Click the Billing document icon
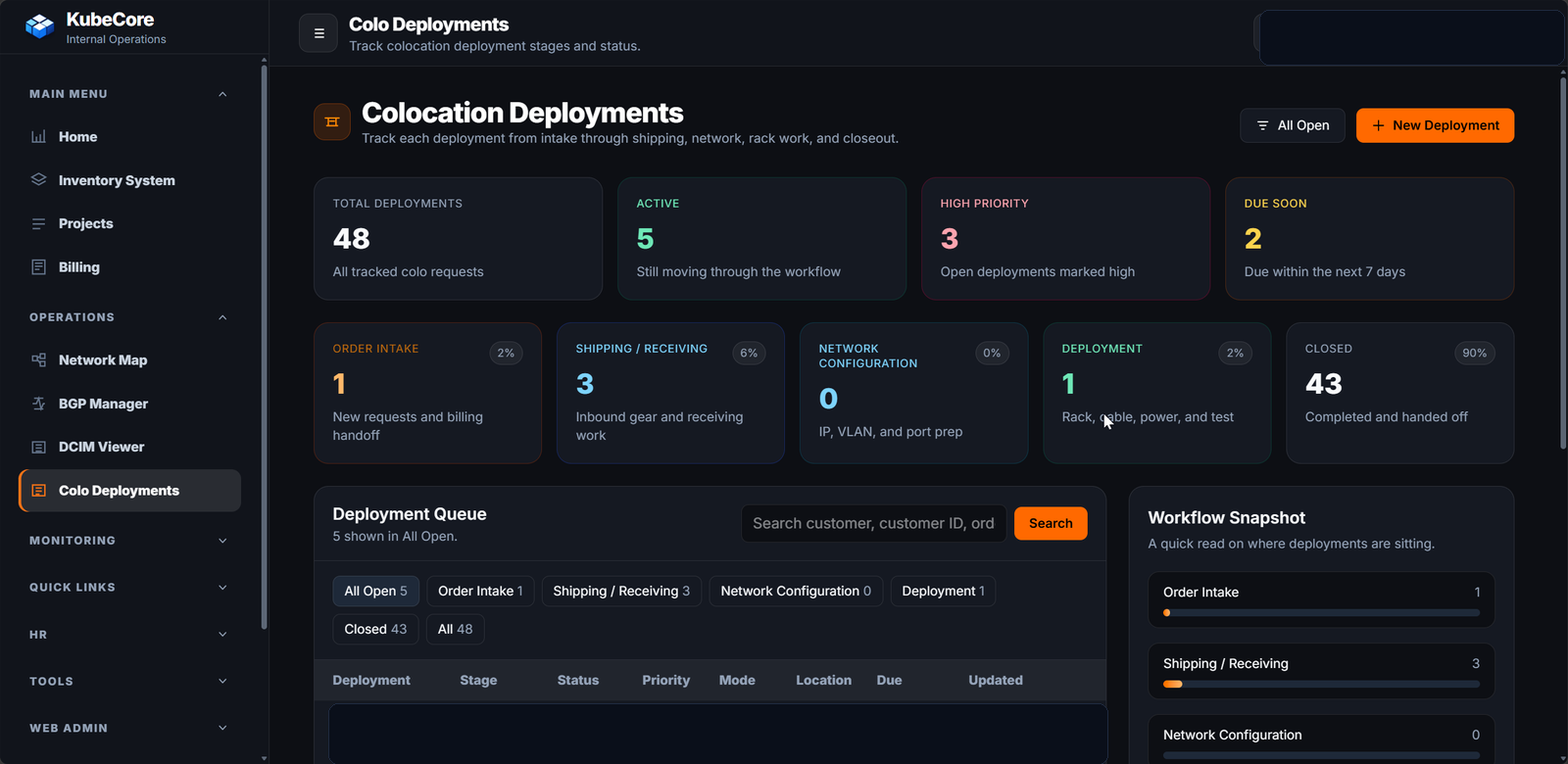Image resolution: width=1568 pixels, height=764 pixels. coord(39,266)
